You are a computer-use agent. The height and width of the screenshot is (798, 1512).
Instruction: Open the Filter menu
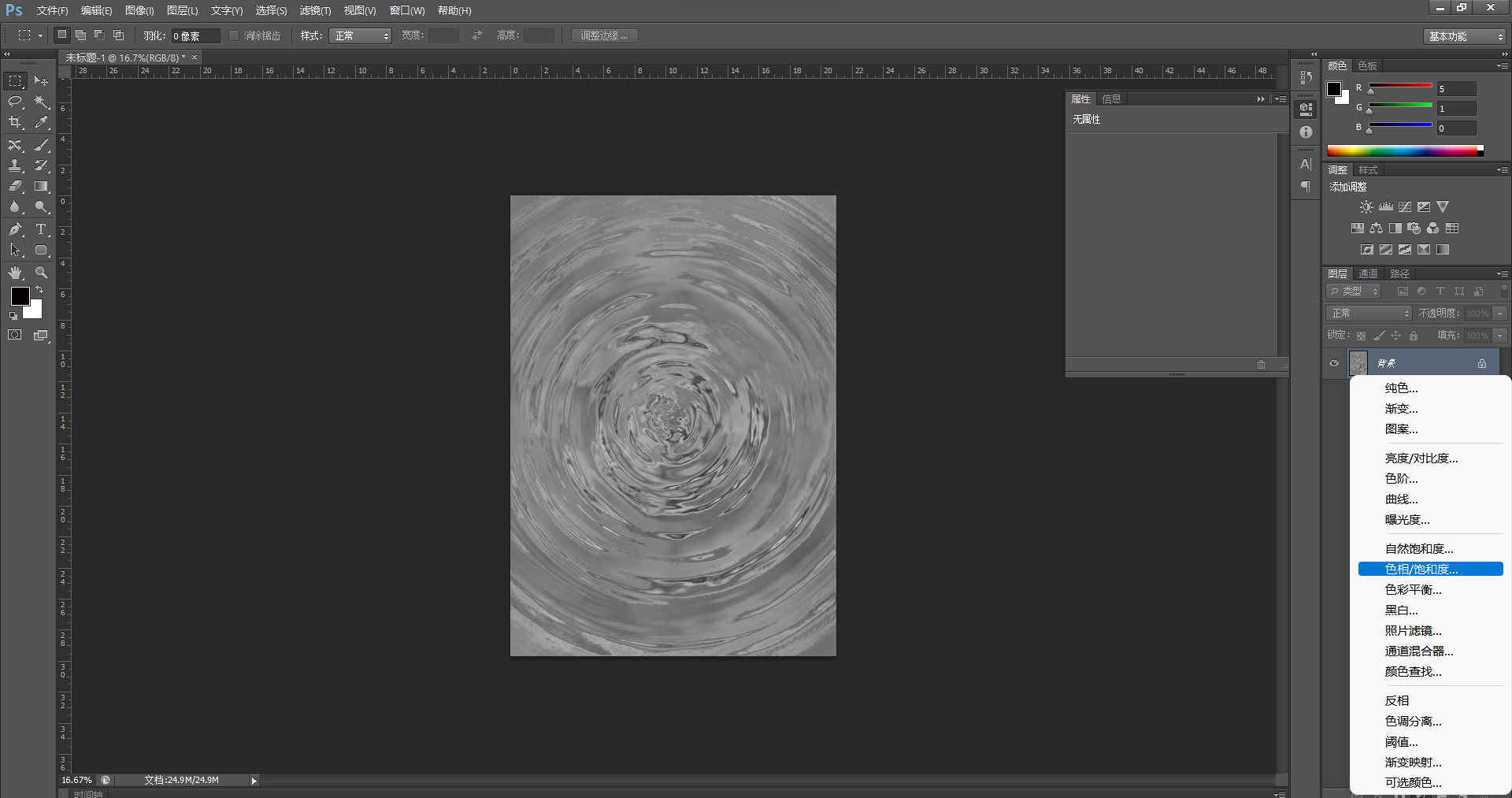[315, 10]
